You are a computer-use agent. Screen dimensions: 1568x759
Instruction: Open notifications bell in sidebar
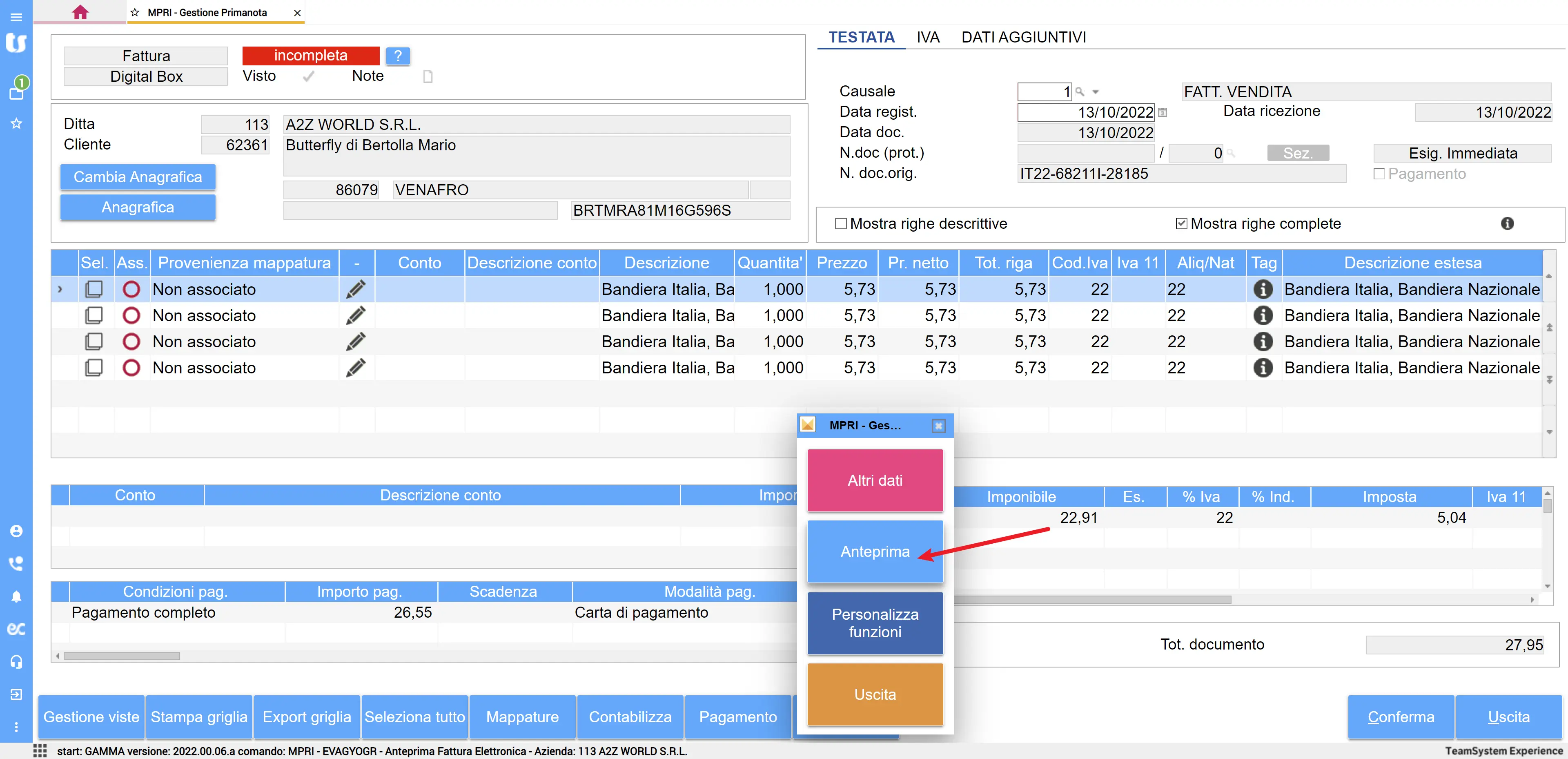[x=16, y=596]
